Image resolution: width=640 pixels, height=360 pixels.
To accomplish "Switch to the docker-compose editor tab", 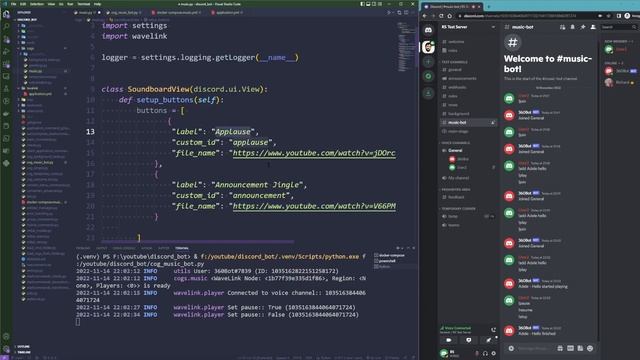I will [x=177, y=13].
